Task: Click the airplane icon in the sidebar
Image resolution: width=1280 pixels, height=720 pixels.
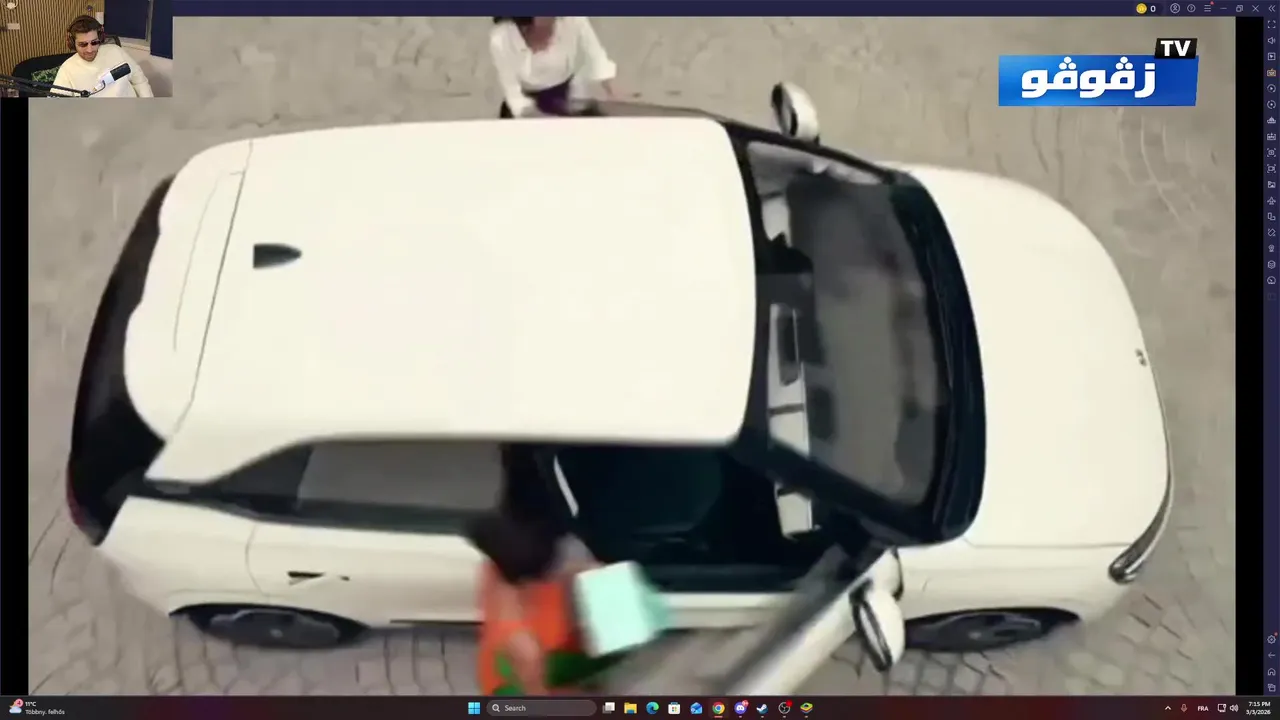Action: coord(1271,201)
